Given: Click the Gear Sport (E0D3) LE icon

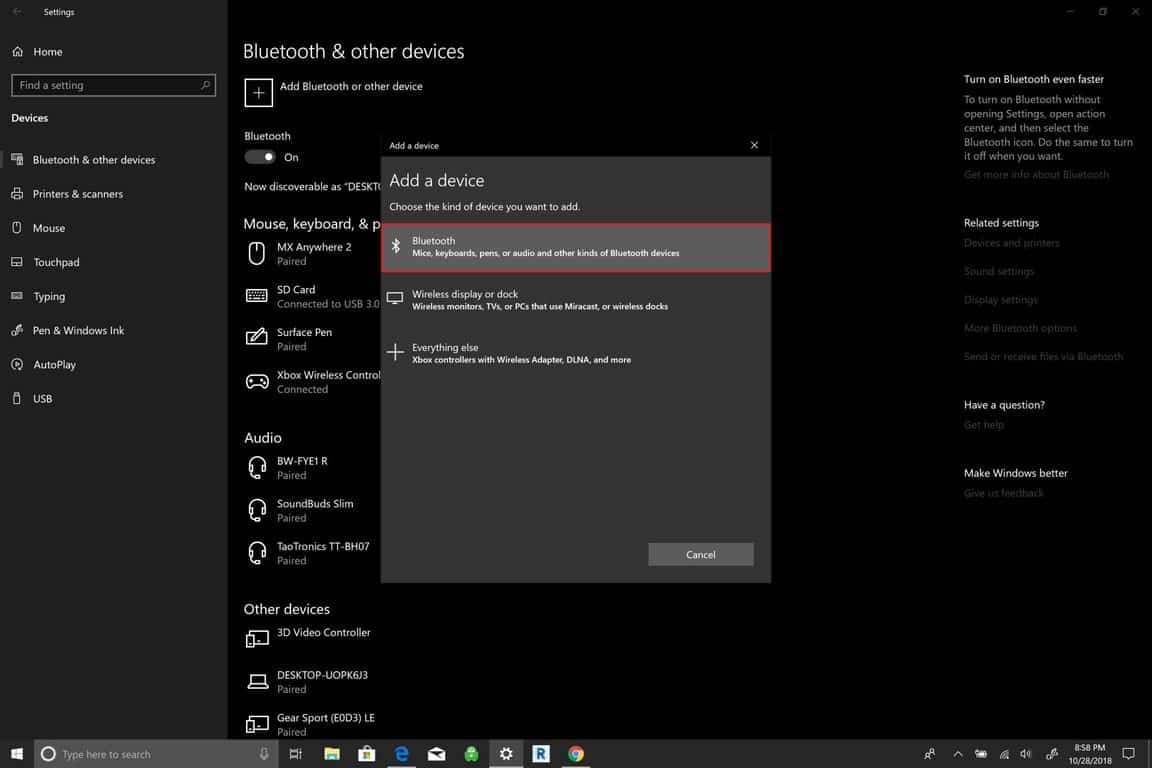Looking at the screenshot, I should click(257, 725).
